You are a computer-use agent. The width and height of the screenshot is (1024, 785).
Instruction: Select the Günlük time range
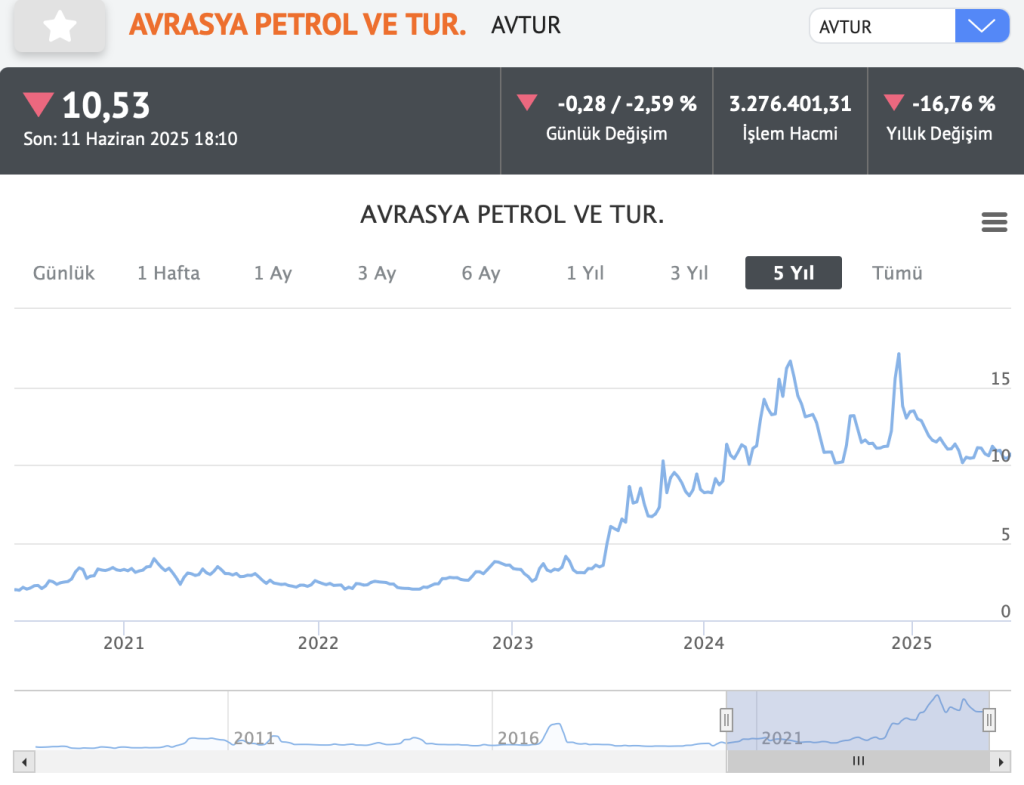[x=64, y=273]
